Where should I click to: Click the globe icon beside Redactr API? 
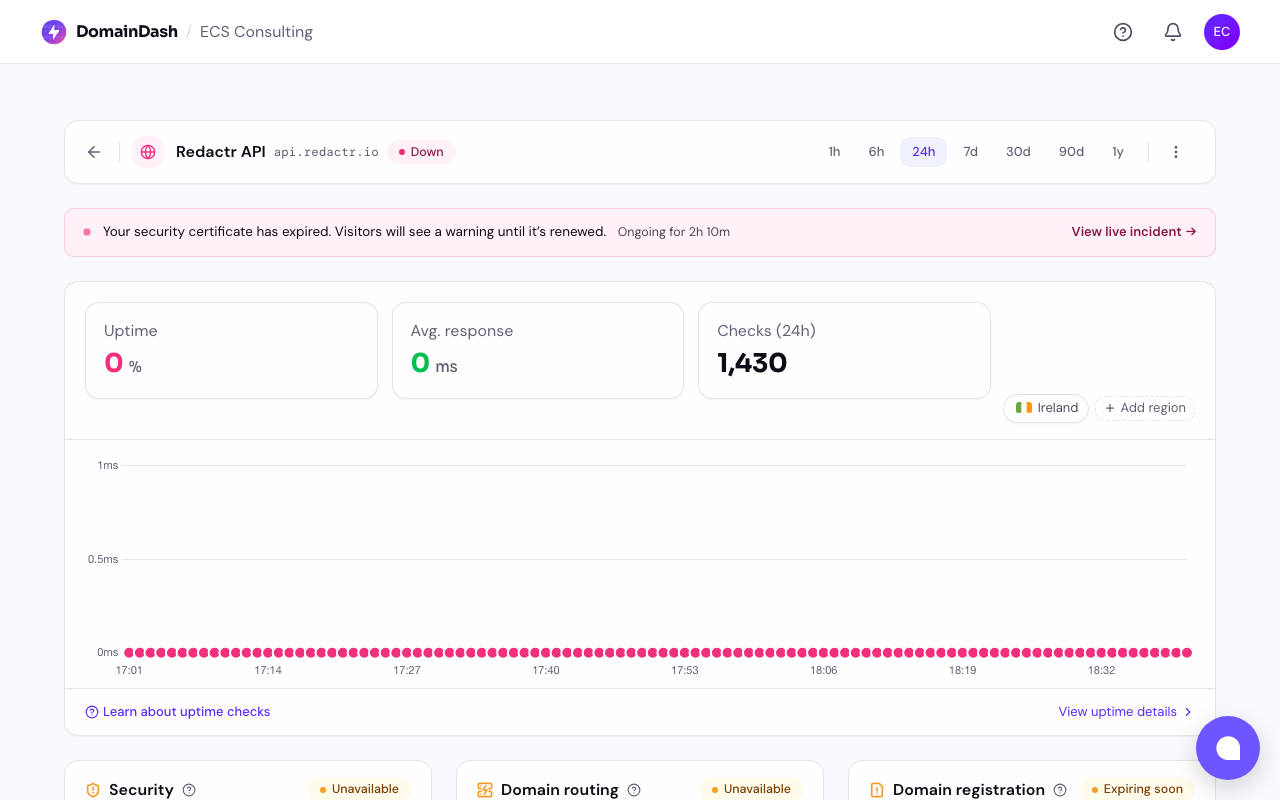coord(148,152)
